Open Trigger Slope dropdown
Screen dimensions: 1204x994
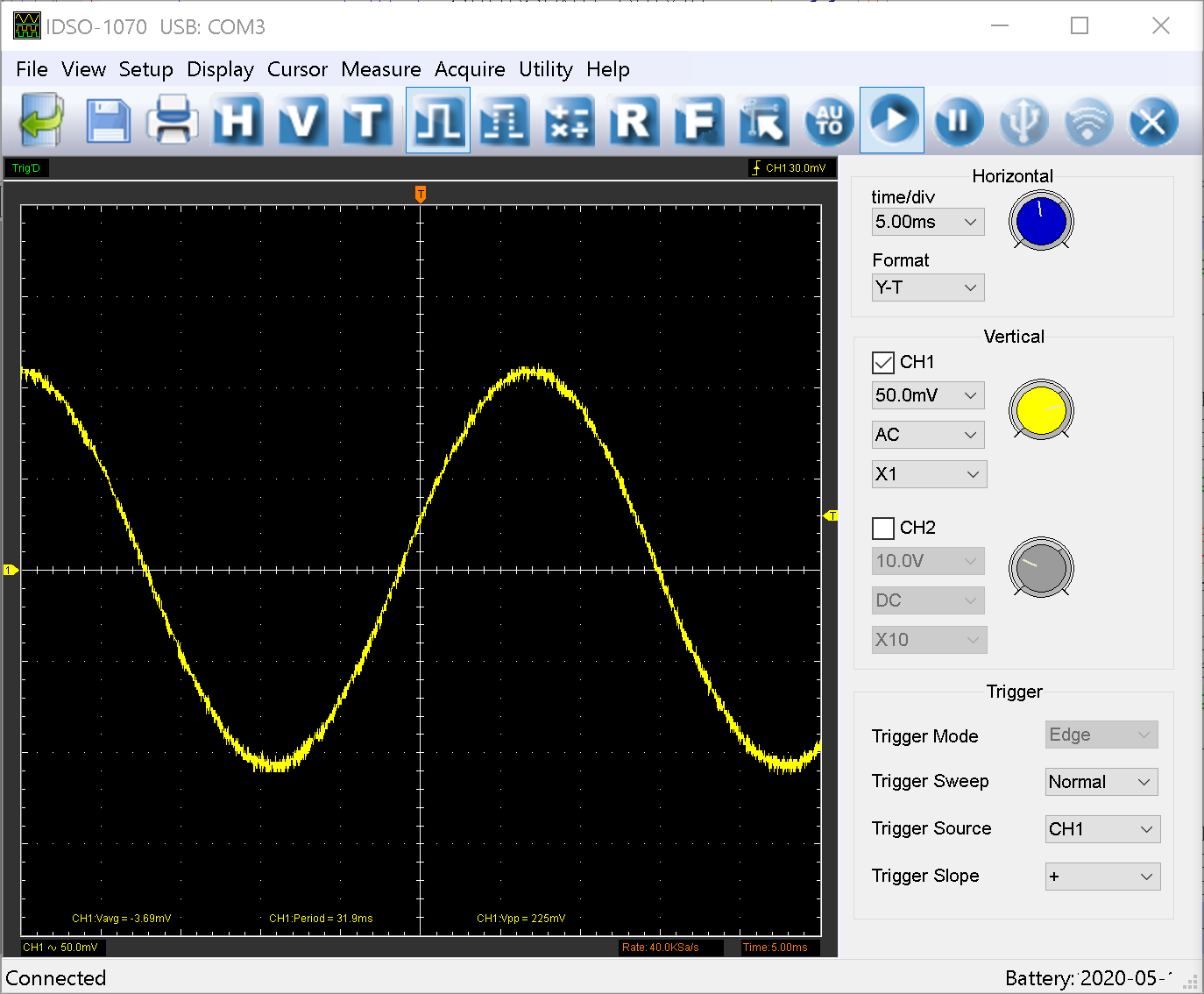[1102, 877]
